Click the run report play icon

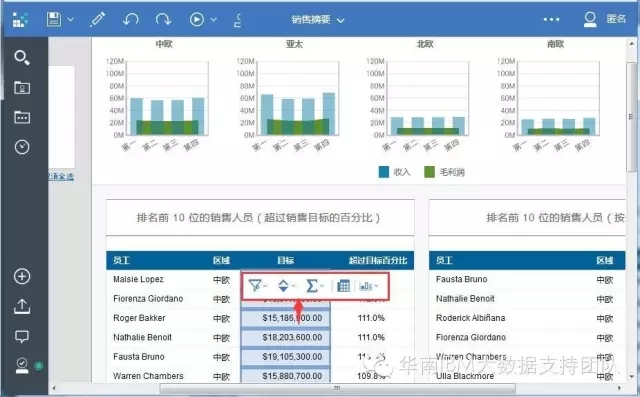pos(197,19)
